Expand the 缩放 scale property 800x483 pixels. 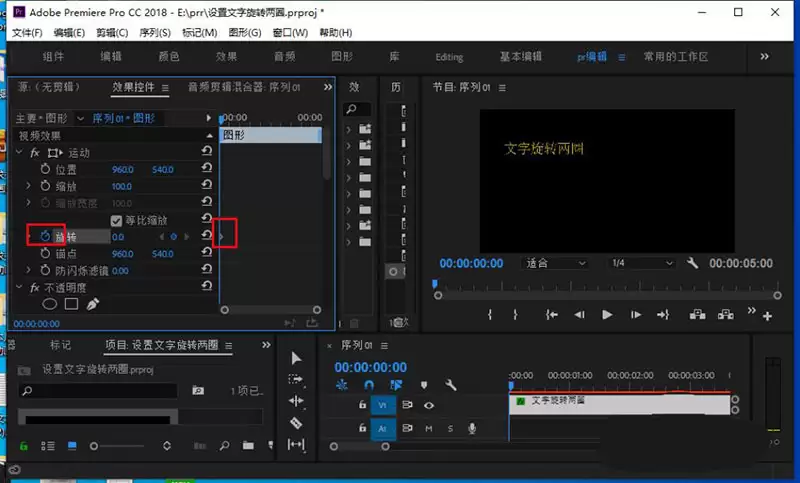click(29, 186)
